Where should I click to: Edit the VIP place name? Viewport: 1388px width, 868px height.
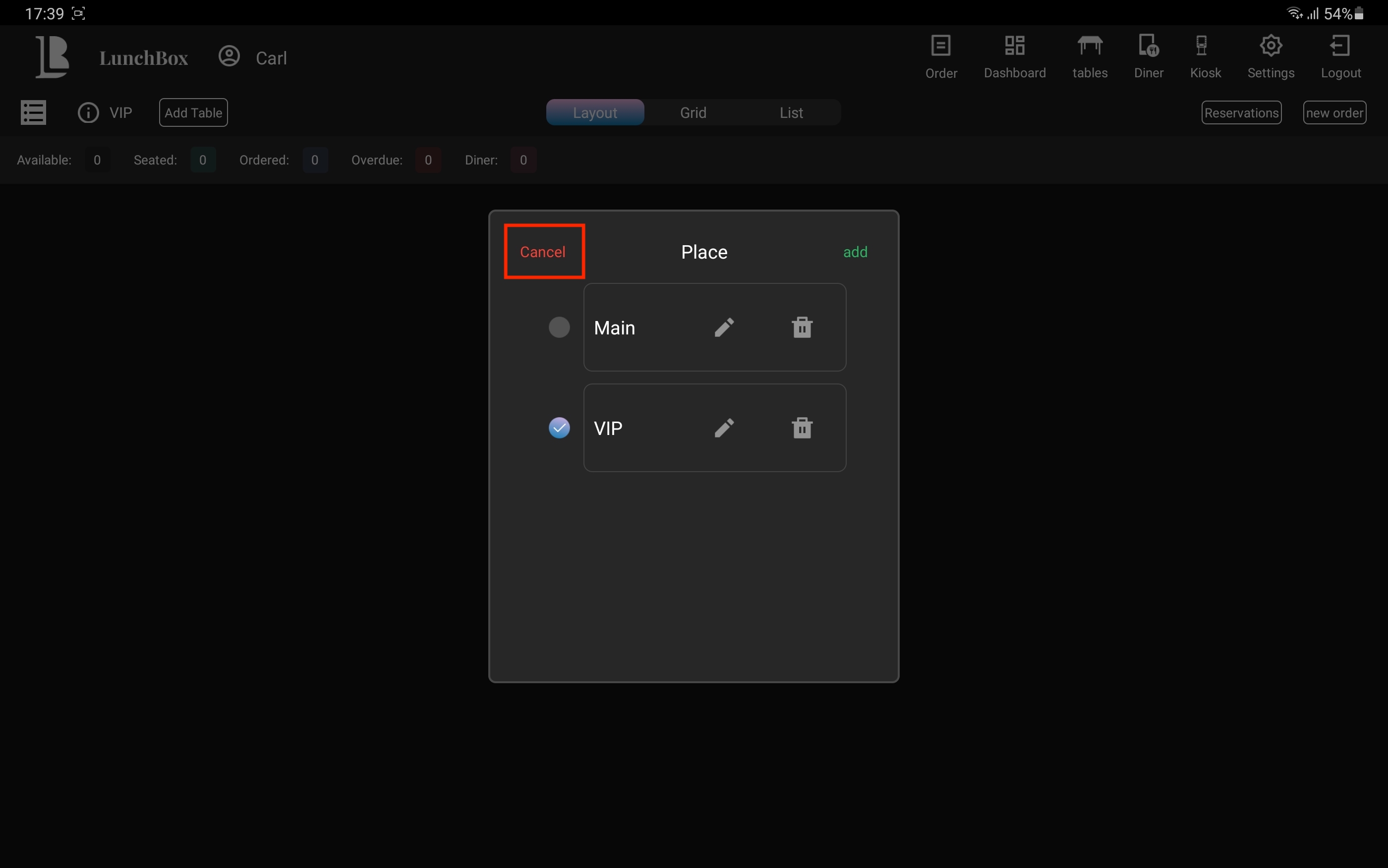(724, 428)
